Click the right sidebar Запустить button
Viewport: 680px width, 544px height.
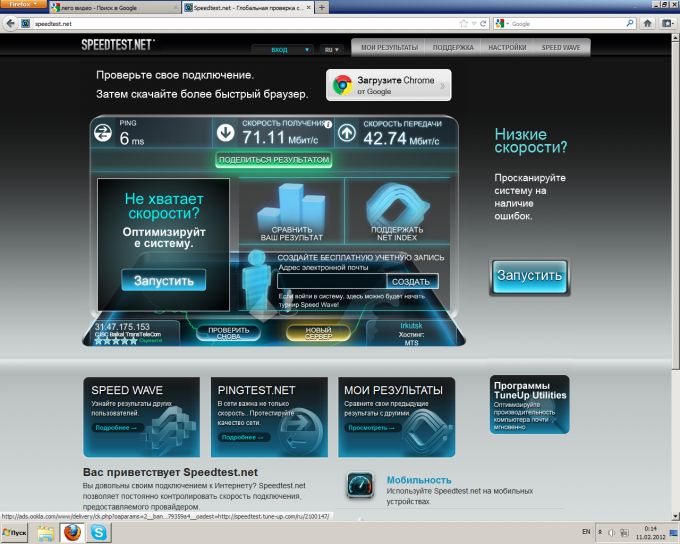[530, 277]
